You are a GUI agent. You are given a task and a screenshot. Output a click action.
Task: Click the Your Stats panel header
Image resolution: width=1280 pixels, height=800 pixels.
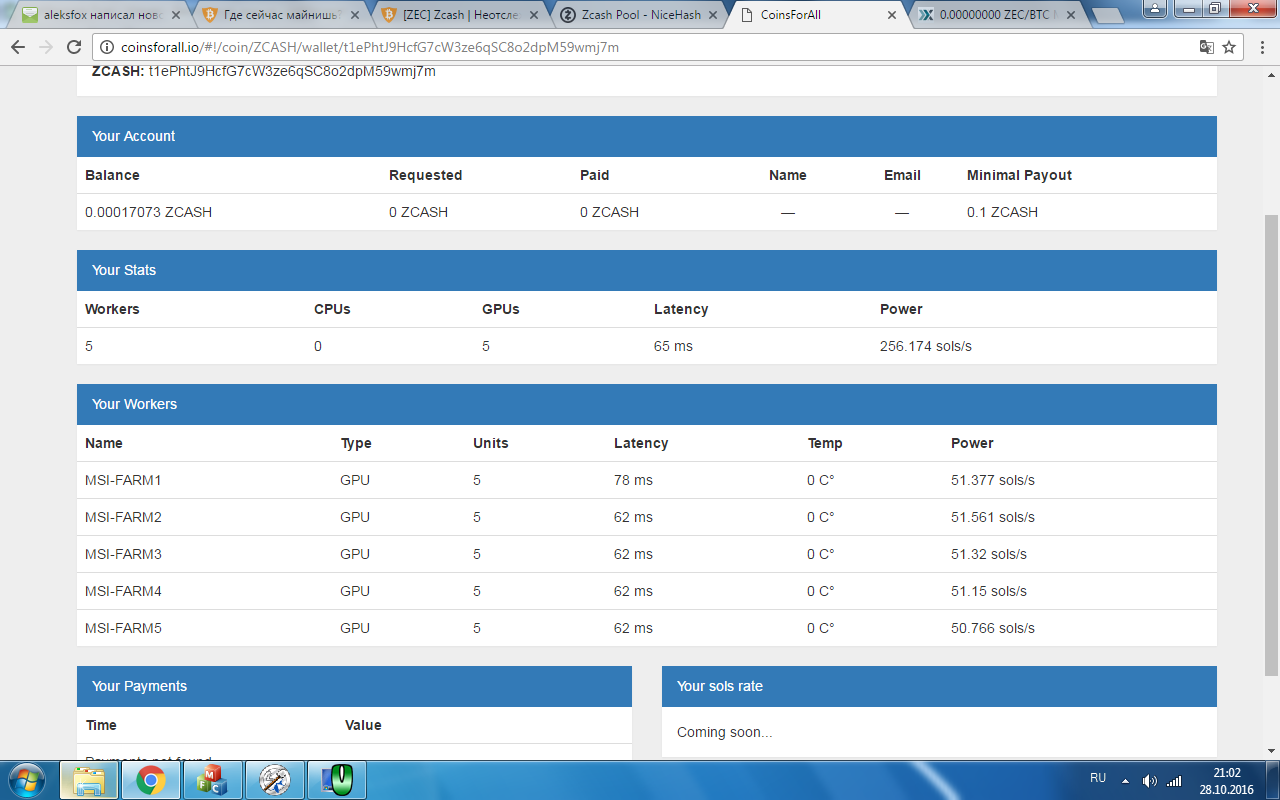coord(647,270)
